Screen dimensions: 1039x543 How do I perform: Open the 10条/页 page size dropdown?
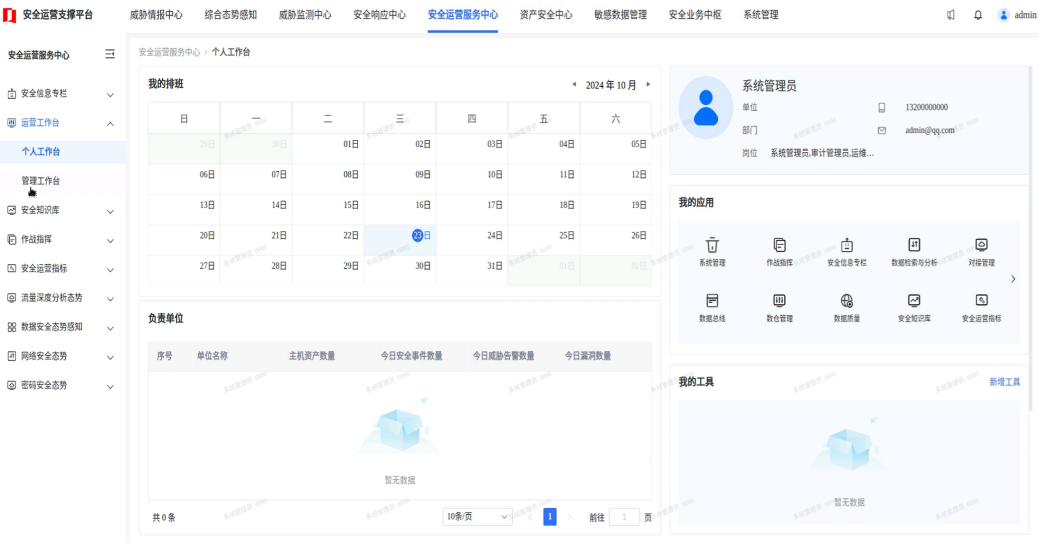(477, 516)
